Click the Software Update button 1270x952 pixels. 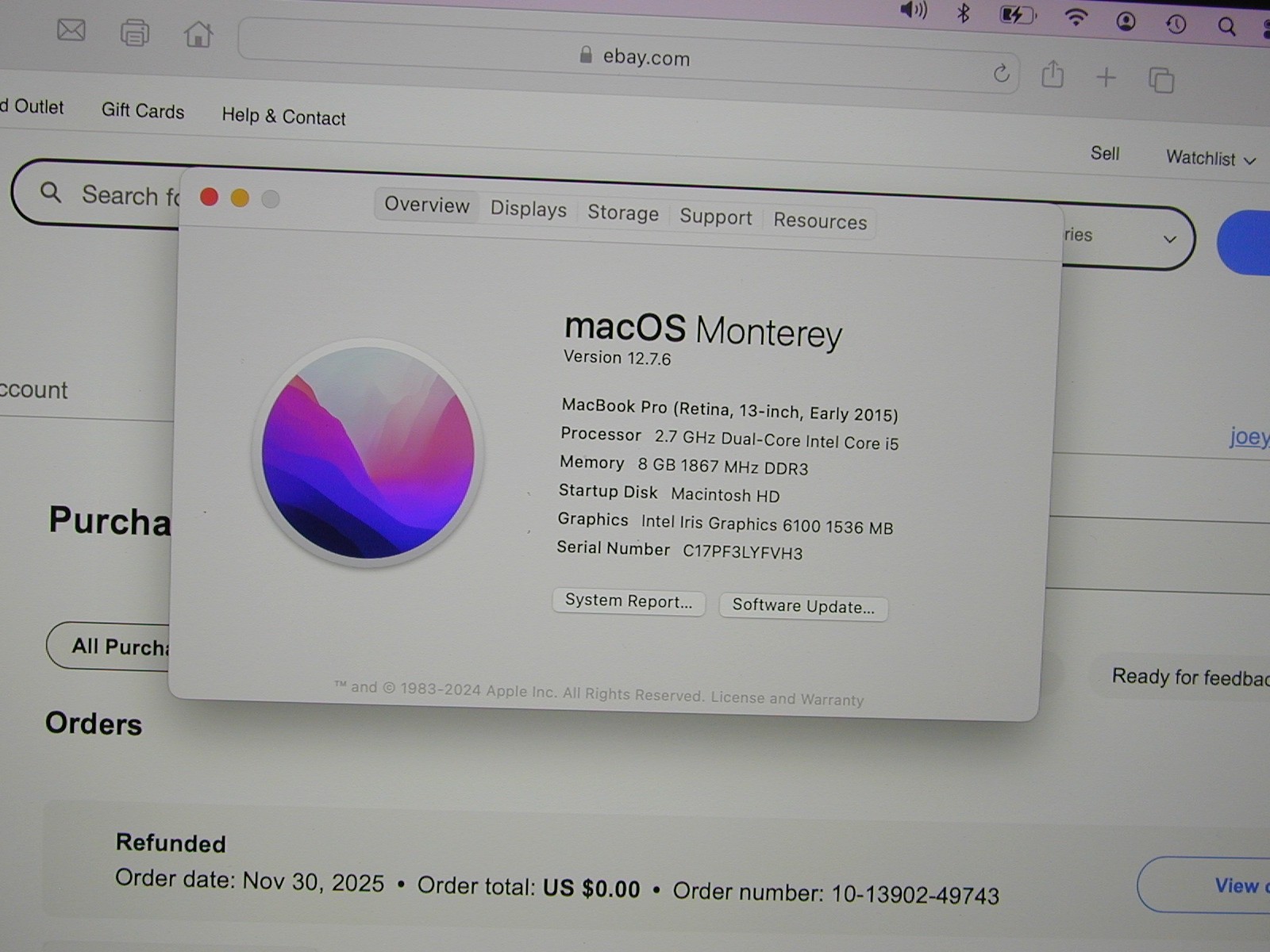[803, 606]
